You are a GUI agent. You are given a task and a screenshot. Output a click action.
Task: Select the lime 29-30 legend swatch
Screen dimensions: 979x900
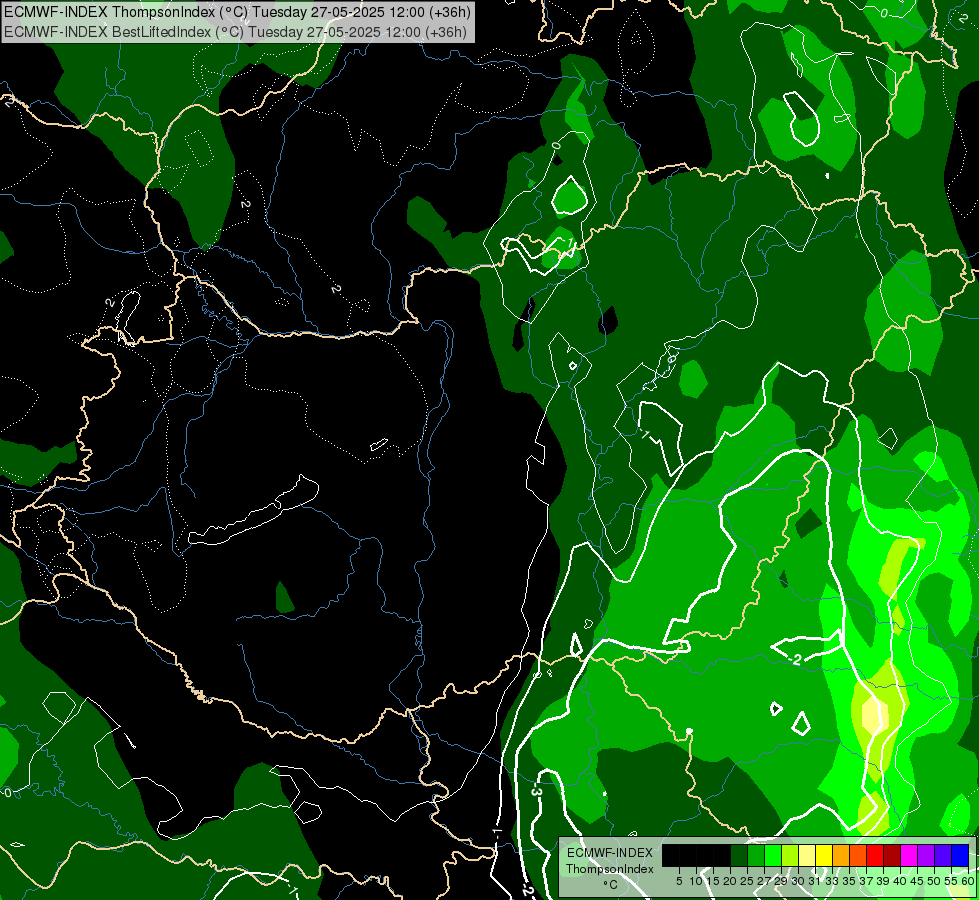[790, 855]
